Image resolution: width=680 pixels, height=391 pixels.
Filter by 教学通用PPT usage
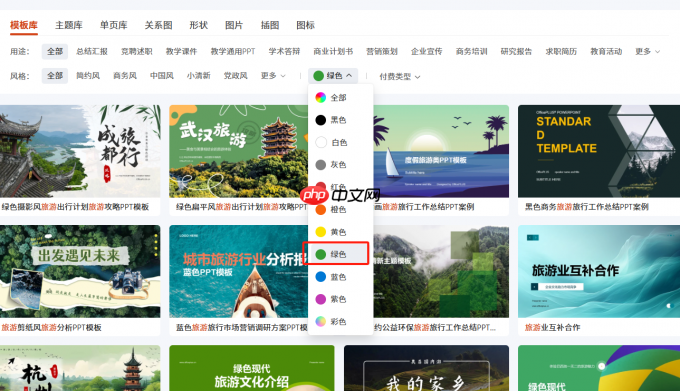(233, 52)
